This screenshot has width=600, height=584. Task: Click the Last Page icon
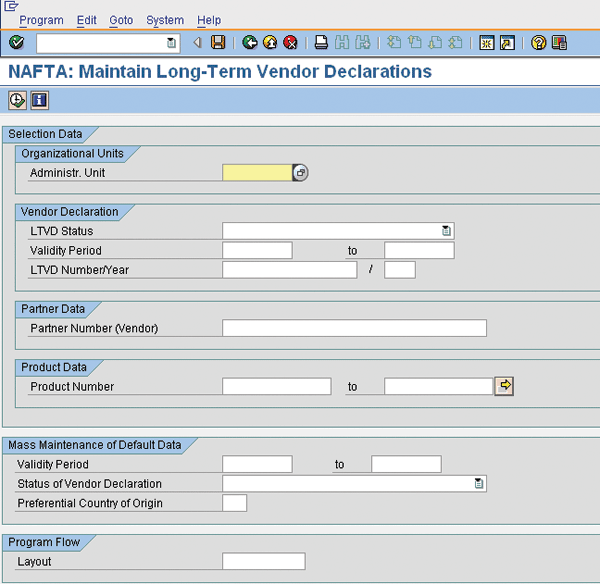pyautogui.click(x=455, y=42)
